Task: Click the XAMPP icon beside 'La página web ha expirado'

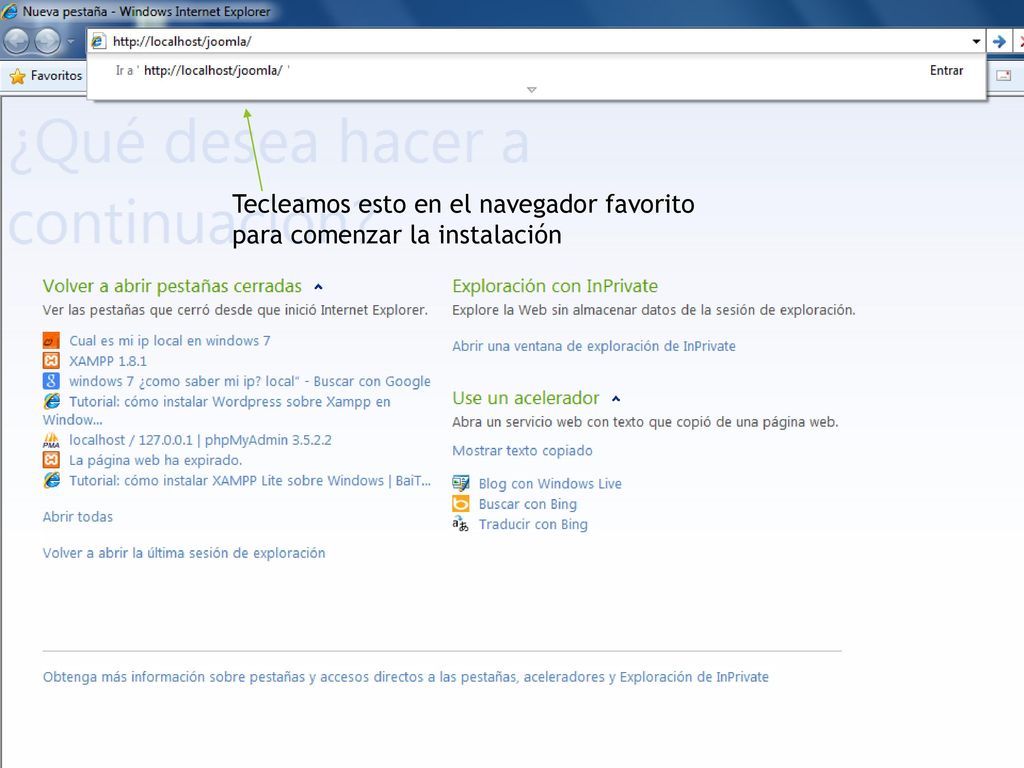Action: point(51,460)
